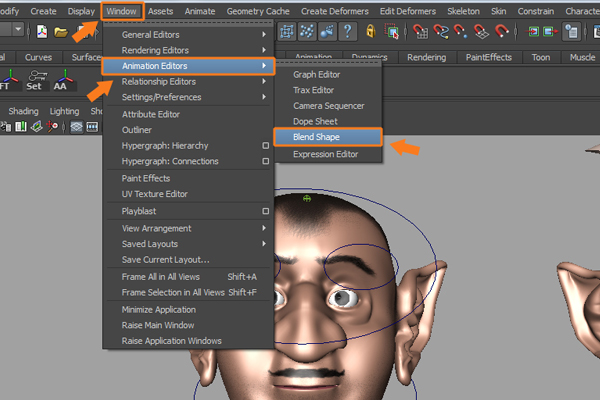Toggle the film gate icon in panel toolbar
Screen dimensions: 600x400
[x=92, y=127]
